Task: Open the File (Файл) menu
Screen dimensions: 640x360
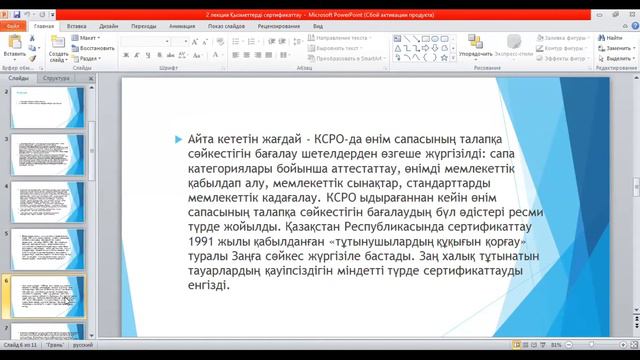Action: (x=13, y=26)
